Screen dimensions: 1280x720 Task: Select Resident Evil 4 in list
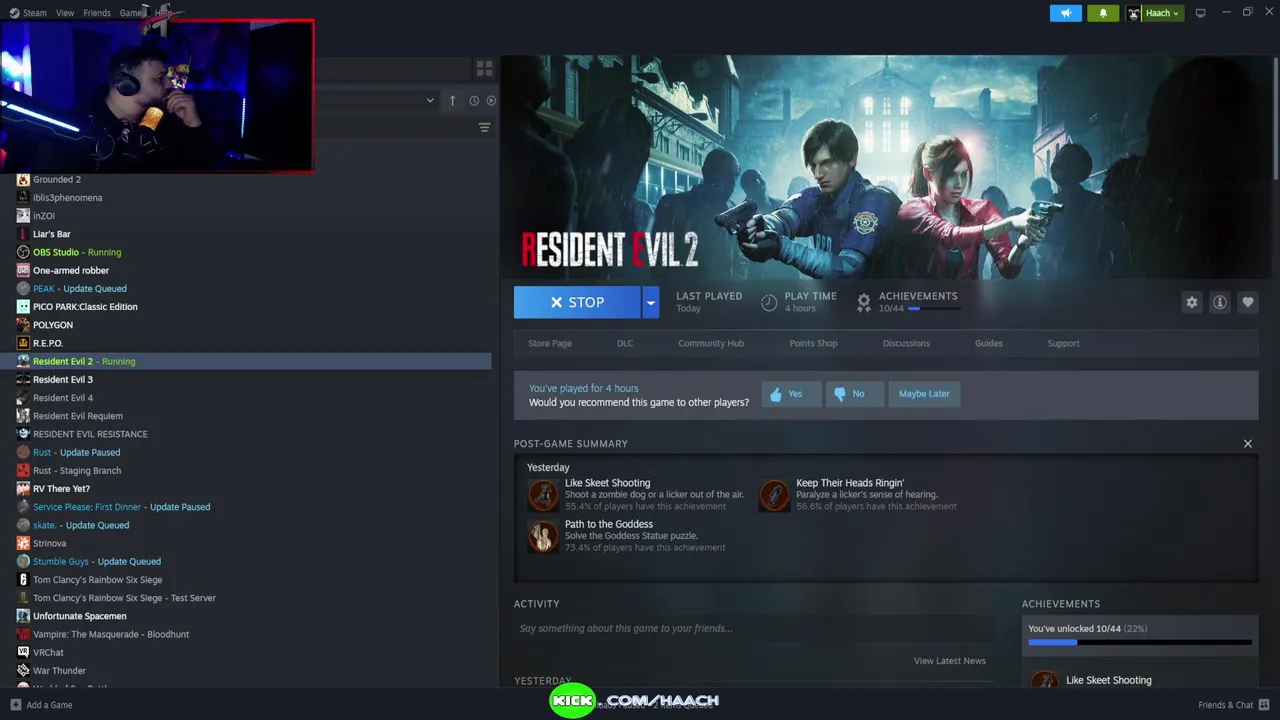click(x=63, y=398)
